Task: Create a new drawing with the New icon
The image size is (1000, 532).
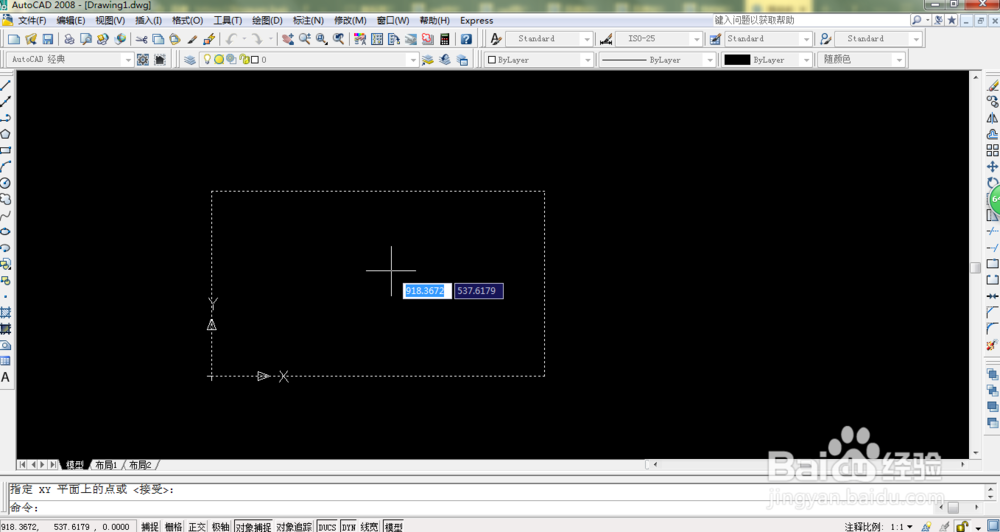Action: (x=14, y=39)
